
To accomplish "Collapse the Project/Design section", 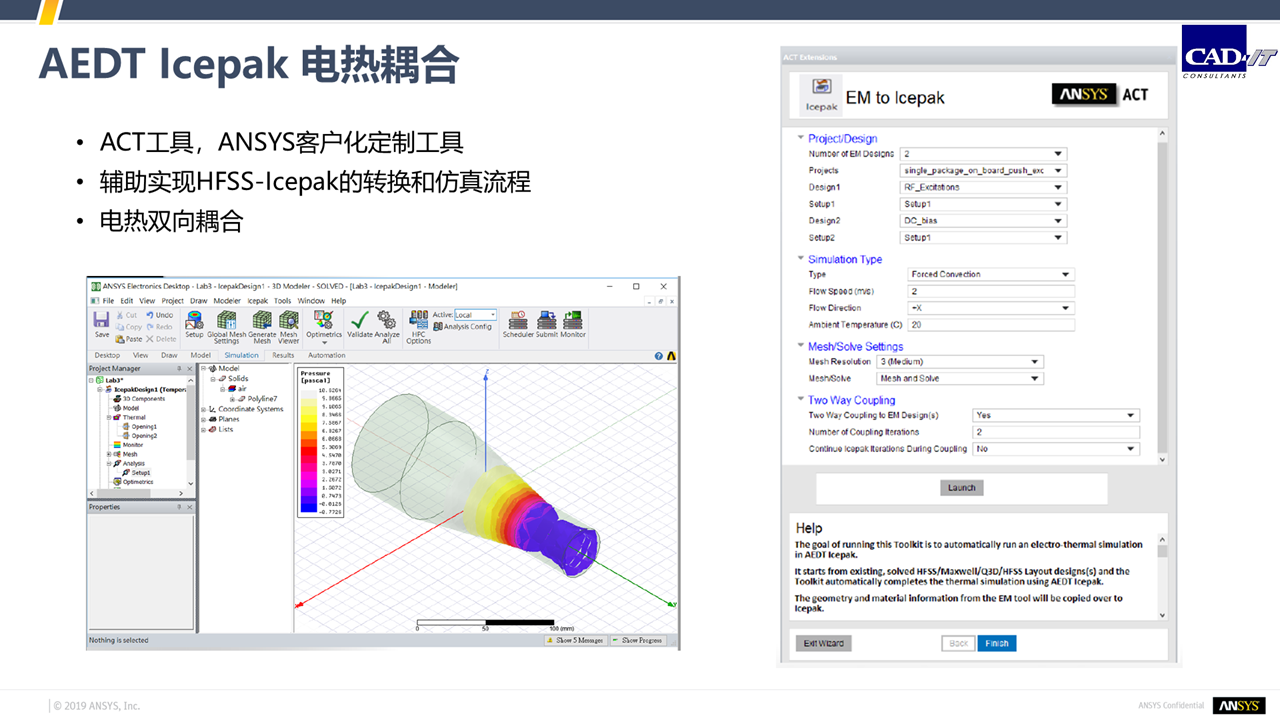I will click(801, 138).
